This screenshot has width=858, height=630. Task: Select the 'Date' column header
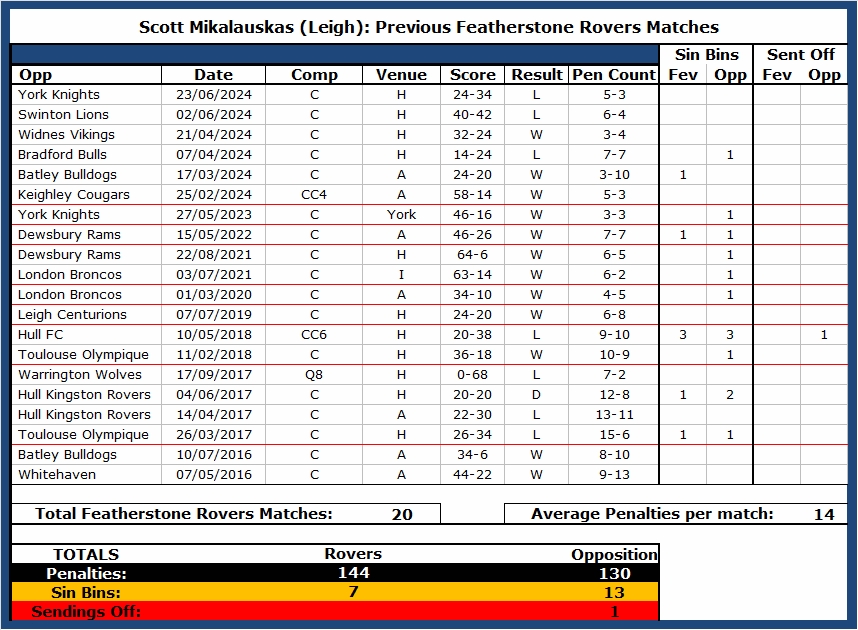click(213, 75)
